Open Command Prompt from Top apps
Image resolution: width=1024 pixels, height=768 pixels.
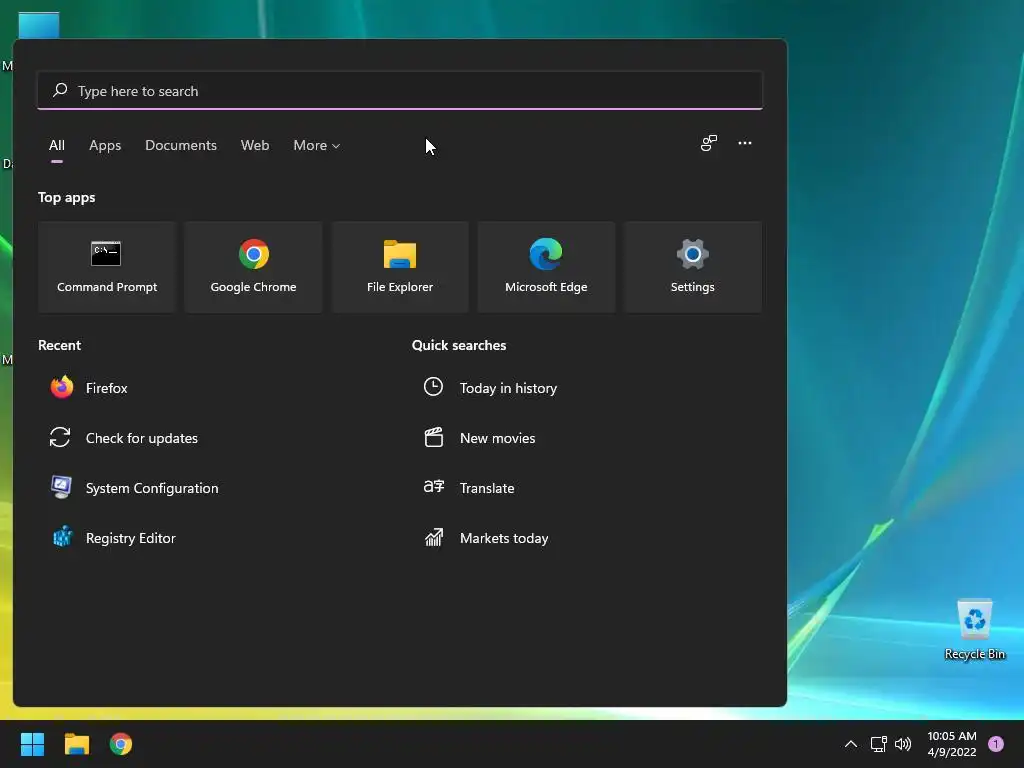click(x=106, y=267)
